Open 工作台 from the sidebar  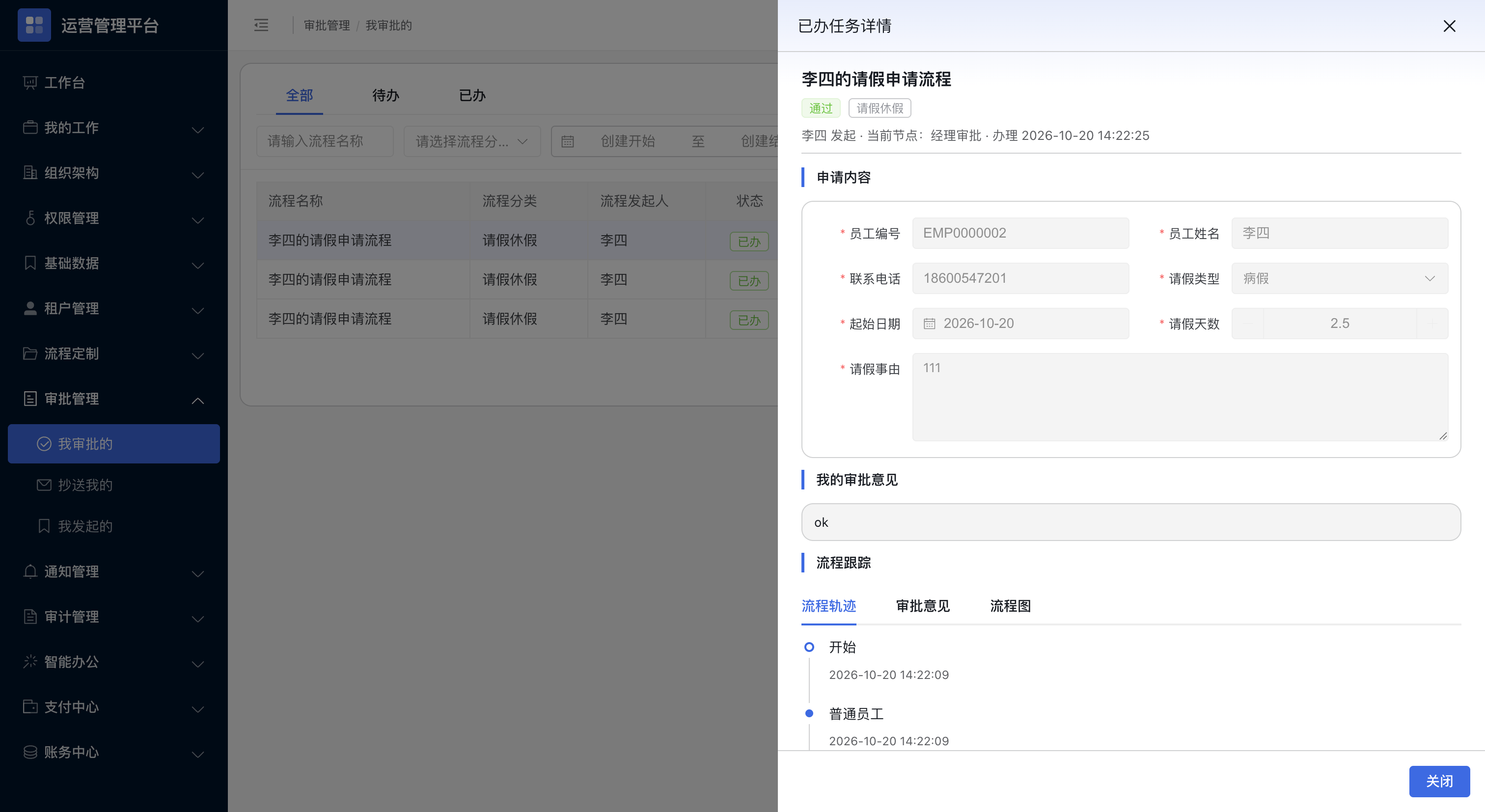click(113, 82)
